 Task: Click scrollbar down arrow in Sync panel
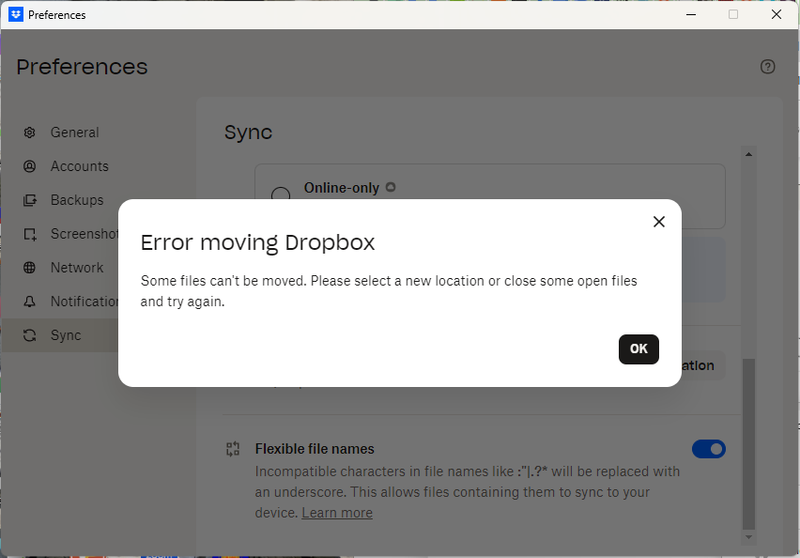click(748, 537)
